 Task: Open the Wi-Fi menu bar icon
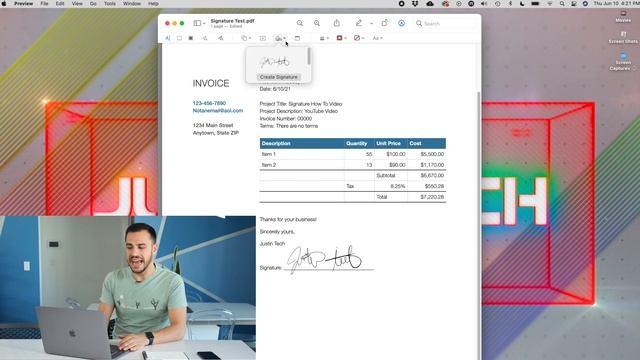pos(549,4)
